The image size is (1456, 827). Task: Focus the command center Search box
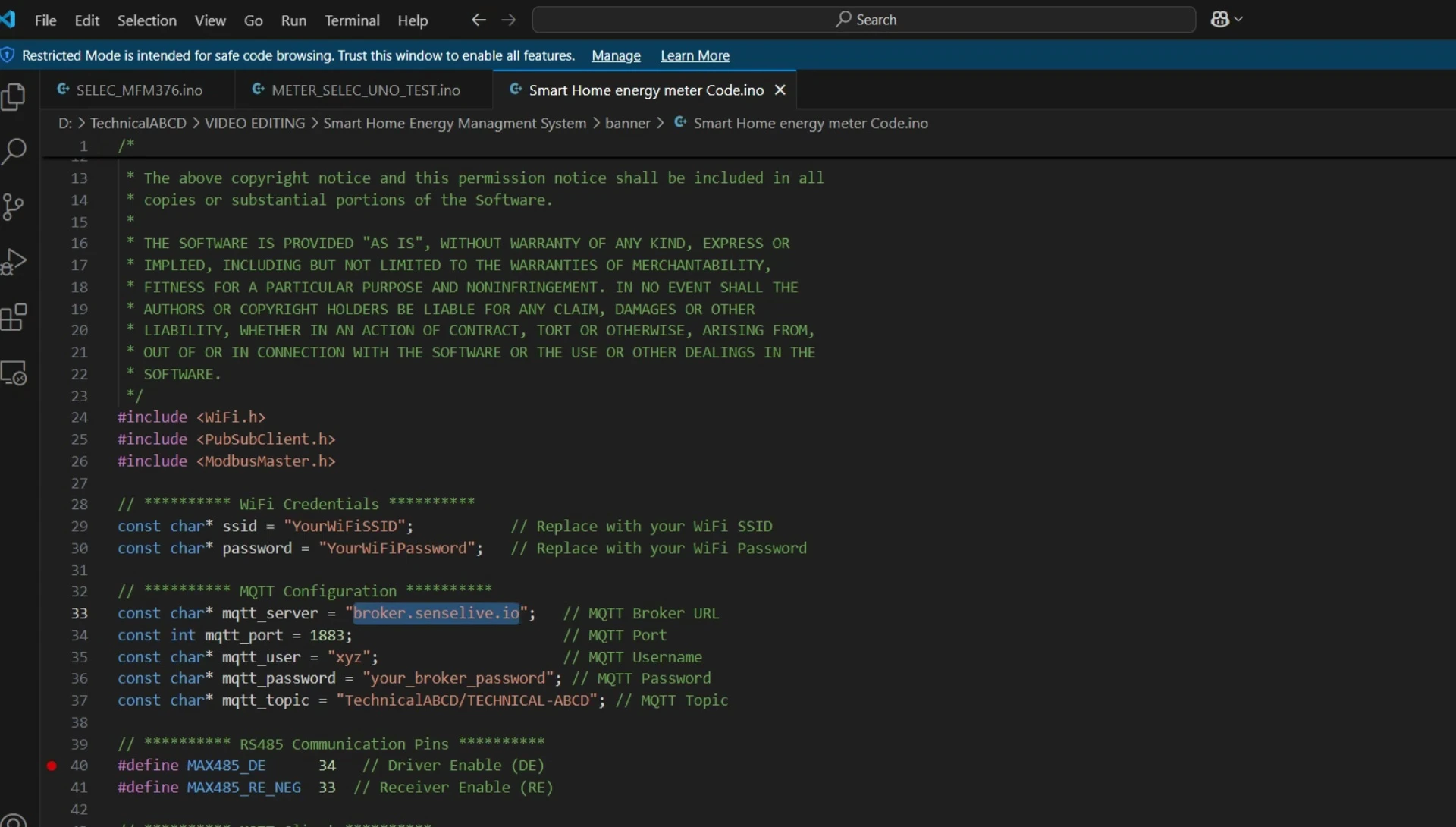click(864, 20)
